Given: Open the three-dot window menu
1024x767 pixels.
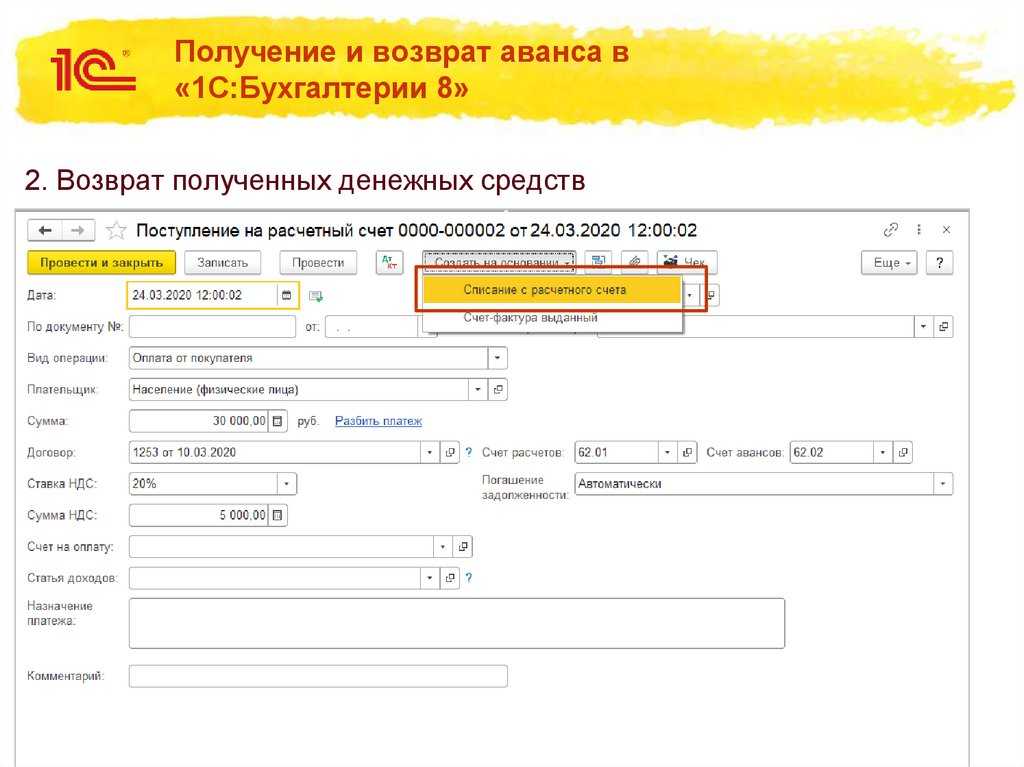Looking at the screenshot, I should pyautogui.click(x=919, y=230).
